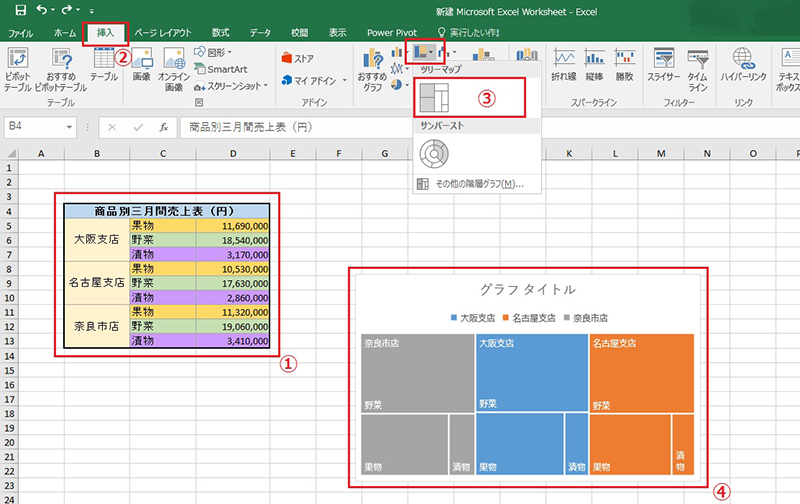
Task: Click the おすすめピボットテーブル icon
Action: click(x=61, y=70)
